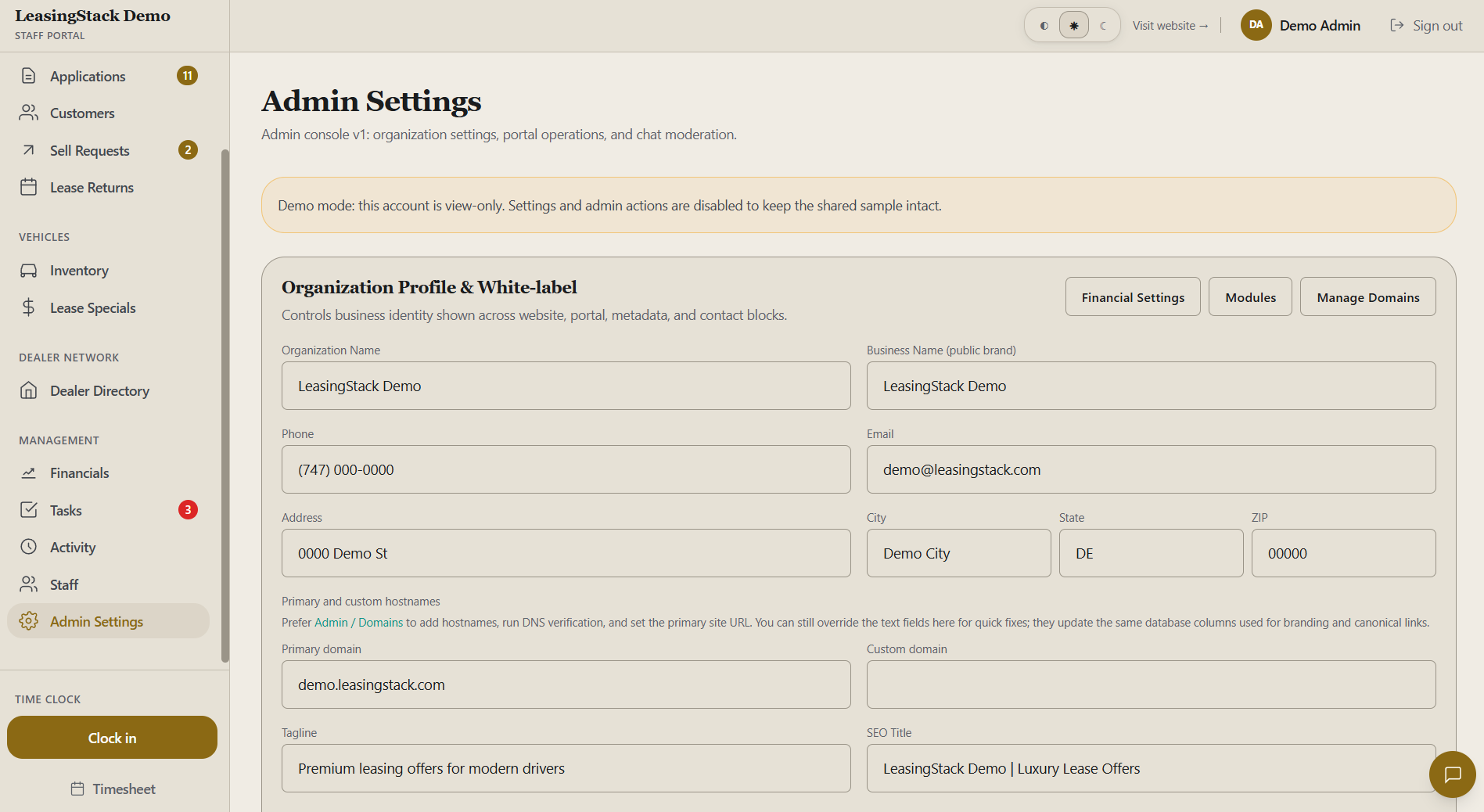Click the Organization Profile & White-label heading

429,287
